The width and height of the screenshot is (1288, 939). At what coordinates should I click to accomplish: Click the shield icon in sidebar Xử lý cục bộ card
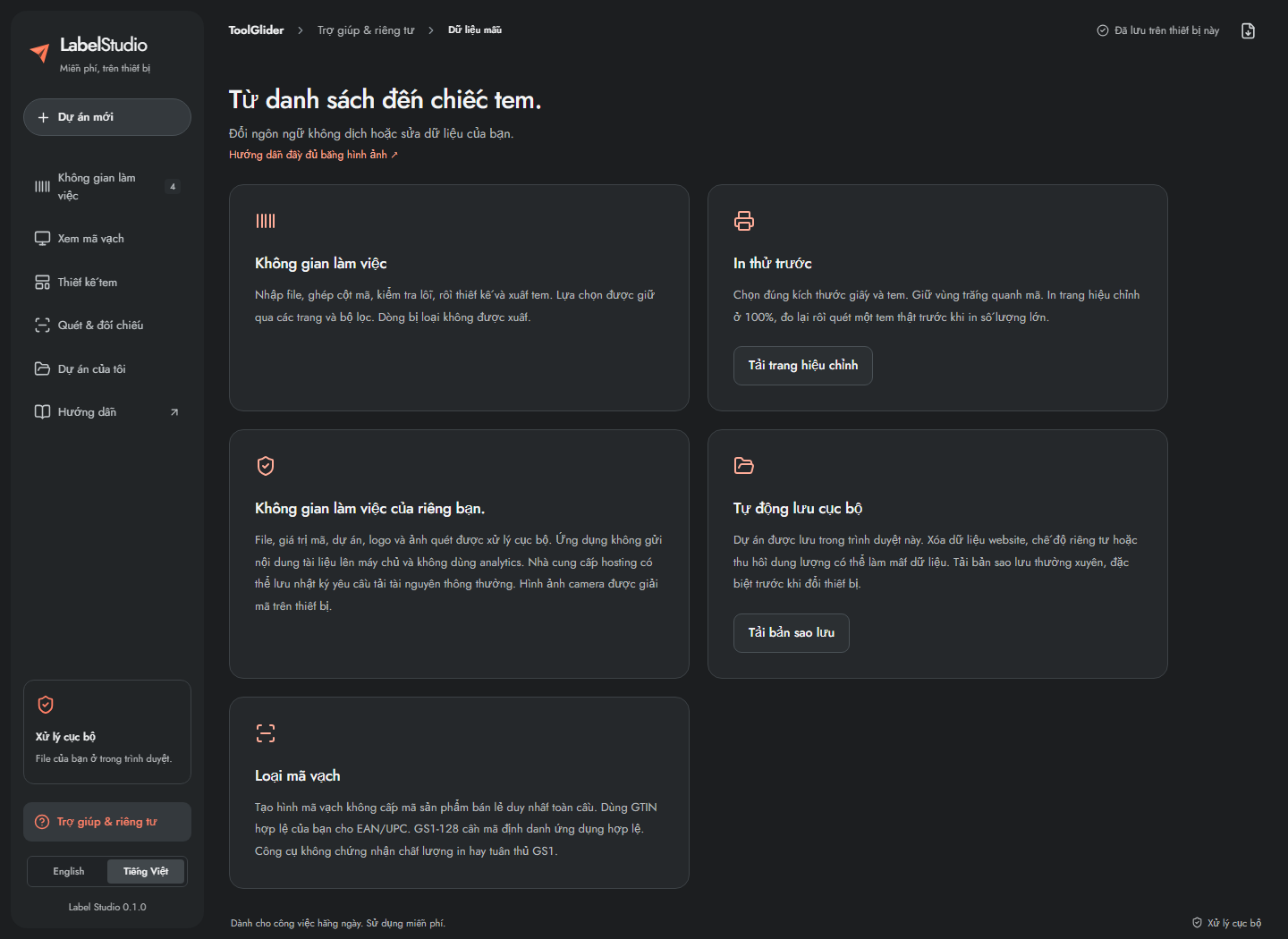point(46,705)
